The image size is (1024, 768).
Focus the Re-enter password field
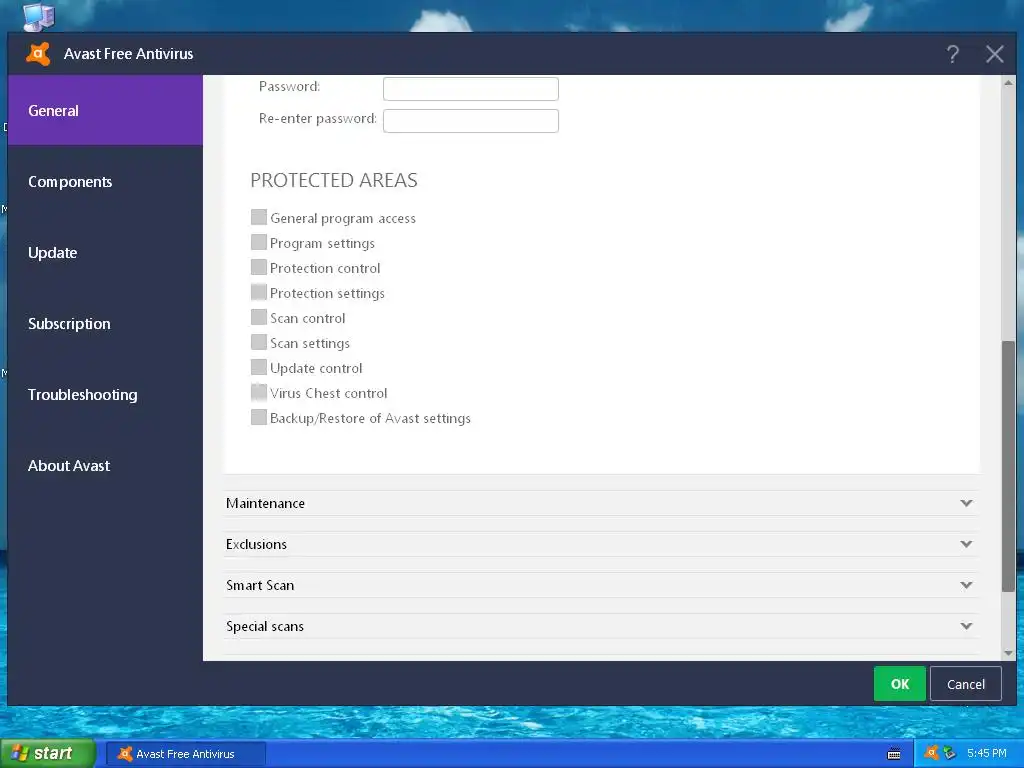(471, 121)
